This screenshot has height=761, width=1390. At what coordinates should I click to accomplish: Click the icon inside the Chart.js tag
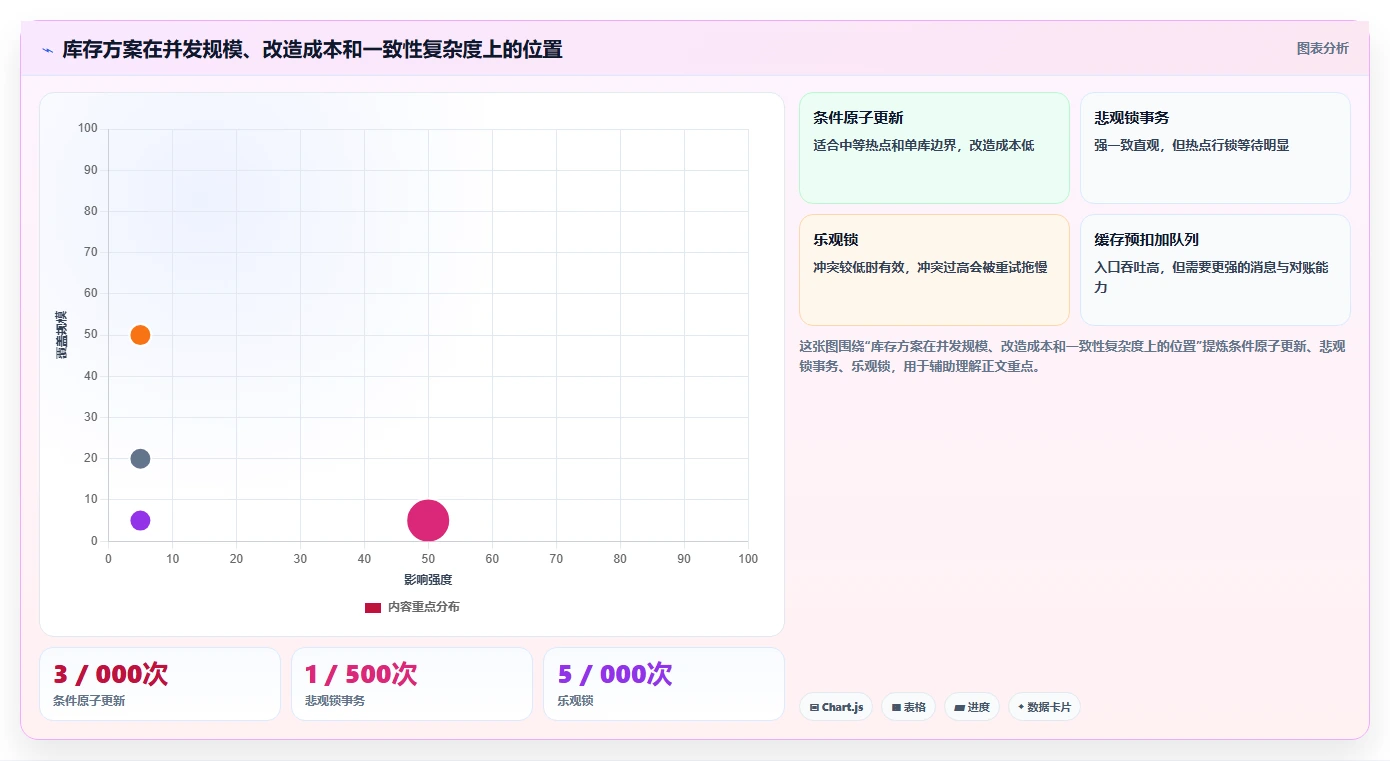pos(814,707)
